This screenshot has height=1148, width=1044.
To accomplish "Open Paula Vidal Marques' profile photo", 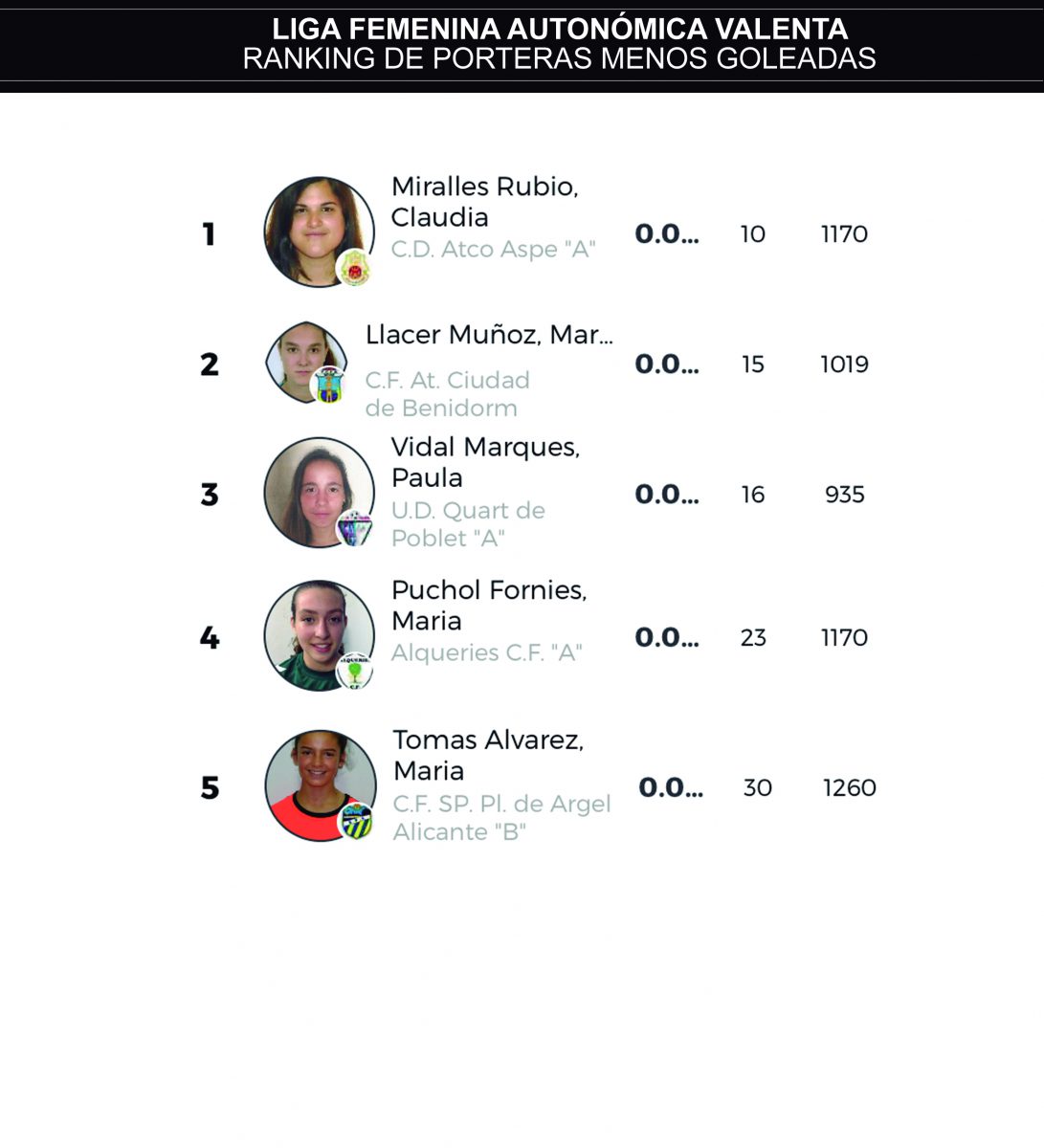I will (320, 493).
